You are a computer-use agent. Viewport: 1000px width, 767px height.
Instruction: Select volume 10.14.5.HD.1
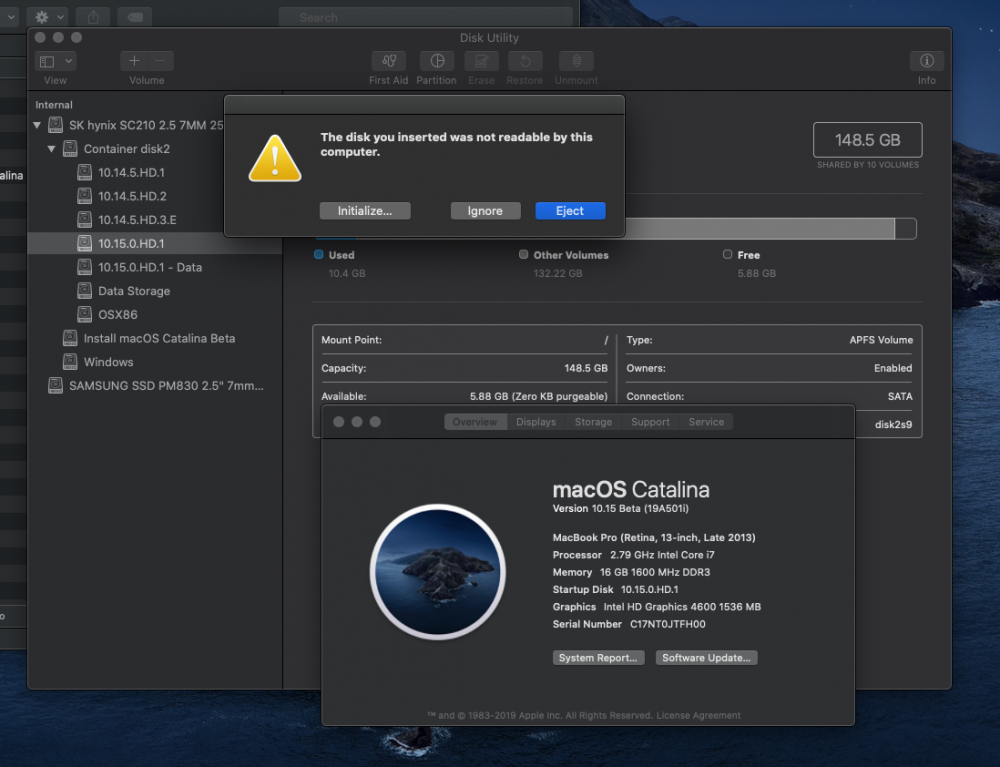click(131, 172)
